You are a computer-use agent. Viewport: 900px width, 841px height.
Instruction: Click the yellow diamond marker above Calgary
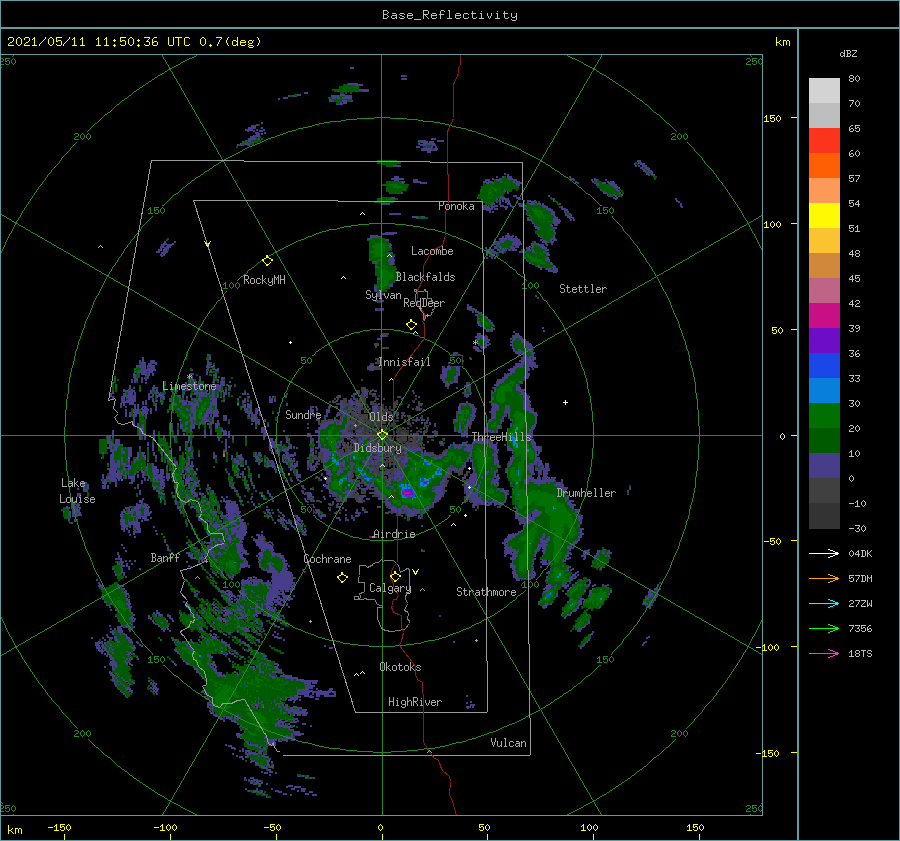coord(395,576)
